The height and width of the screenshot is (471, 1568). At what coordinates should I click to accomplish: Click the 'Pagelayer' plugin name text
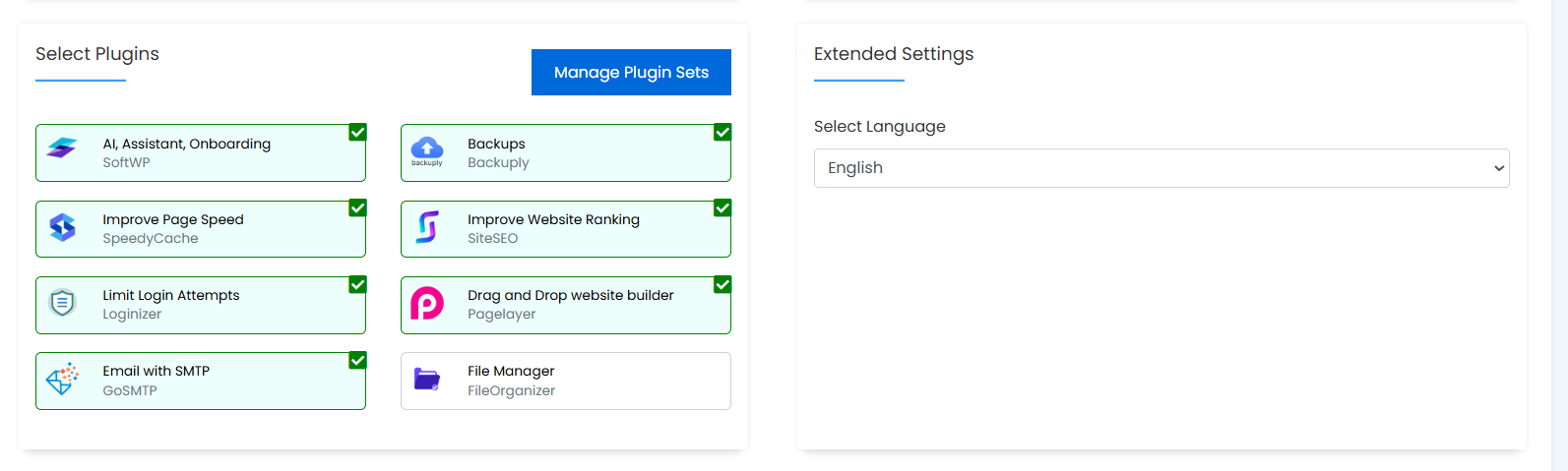502,314
